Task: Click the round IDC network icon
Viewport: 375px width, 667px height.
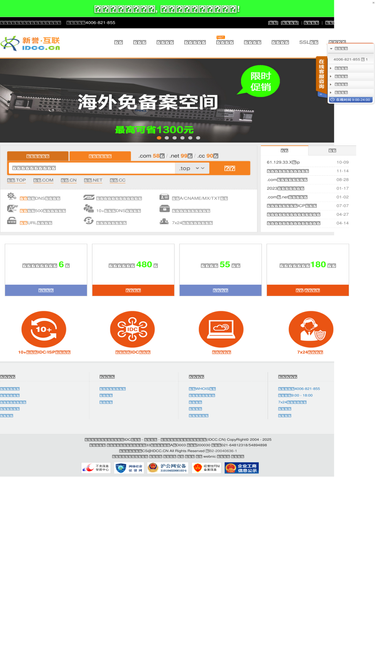Action: pos(132,329)
